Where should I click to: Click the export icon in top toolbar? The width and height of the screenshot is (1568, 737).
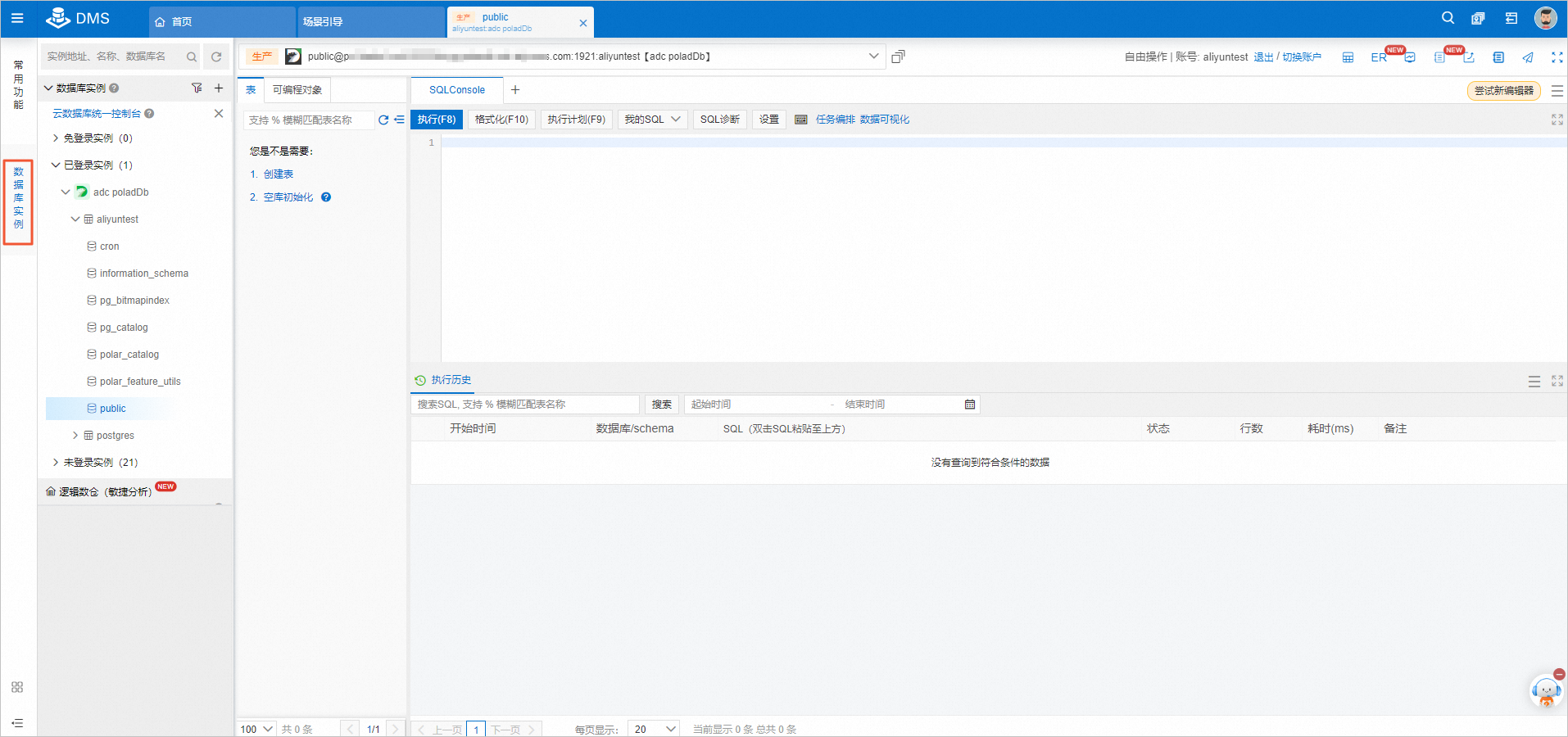pyautogui.click(x=1469, y=57)
